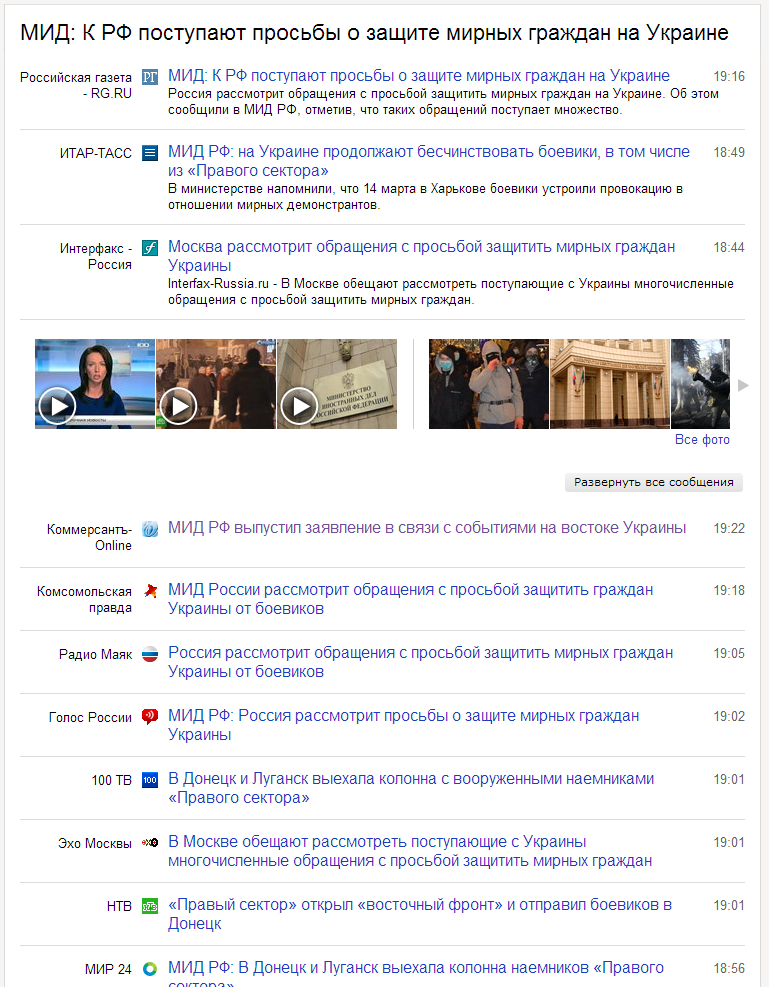769x987 pixels.
Task: Click the Голос России red icon
Action: (150, 717)
